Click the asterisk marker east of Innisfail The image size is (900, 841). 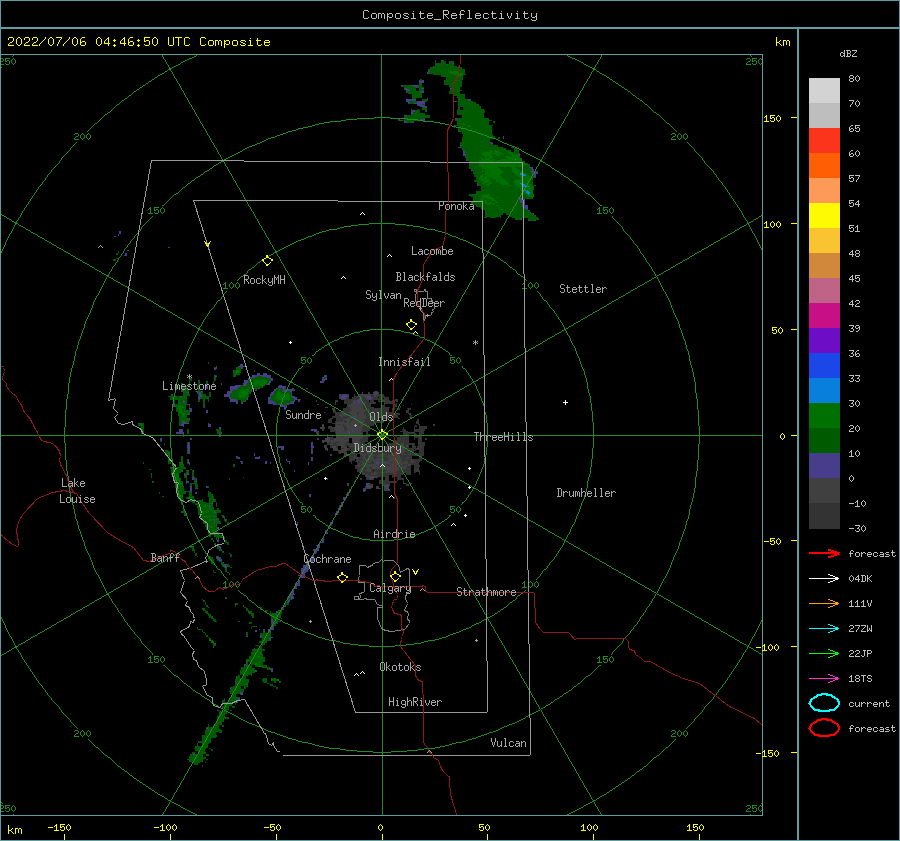(475, 343)
